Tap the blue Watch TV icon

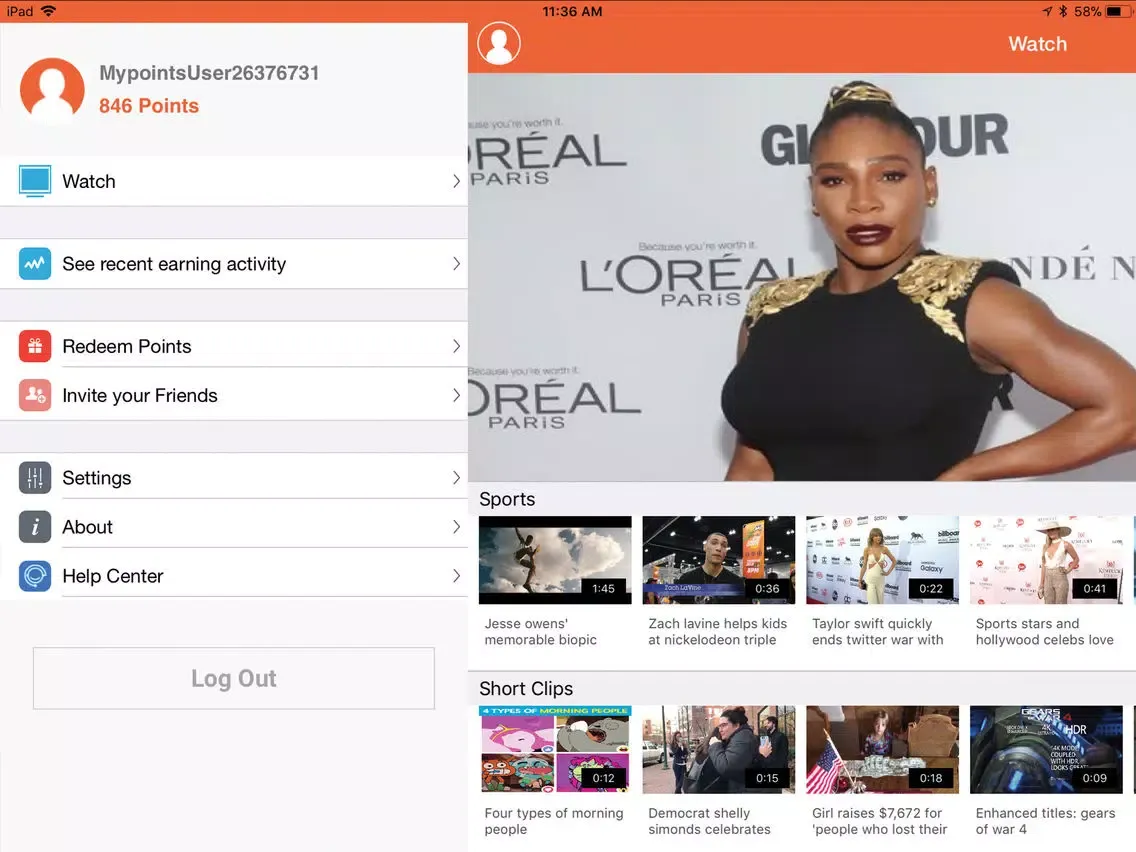(35, 181)
